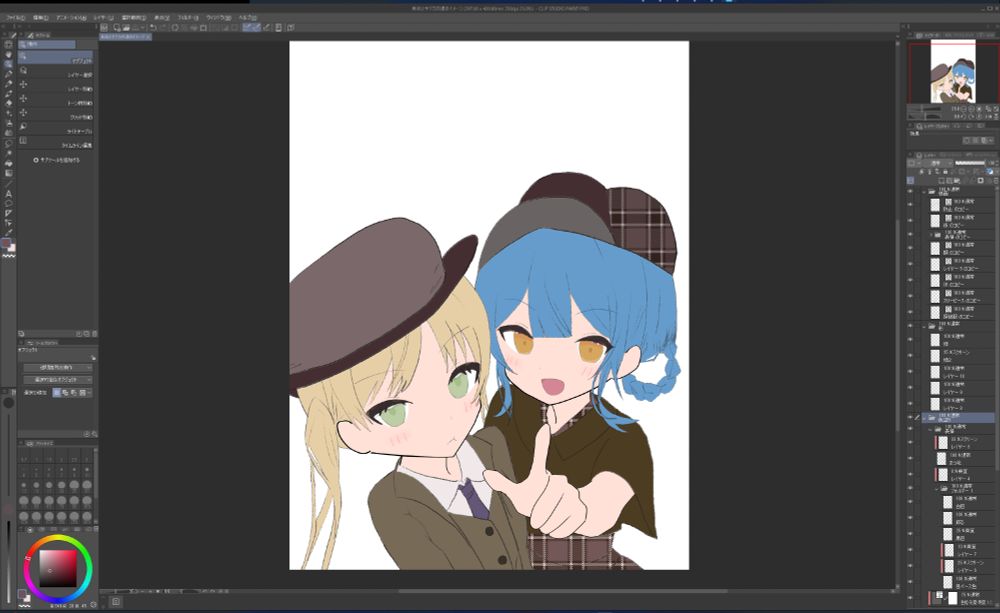Select the Operation tool in the tool palette
The height and width of the screenshot is (613, 1000).
click(x=8, y=64)
